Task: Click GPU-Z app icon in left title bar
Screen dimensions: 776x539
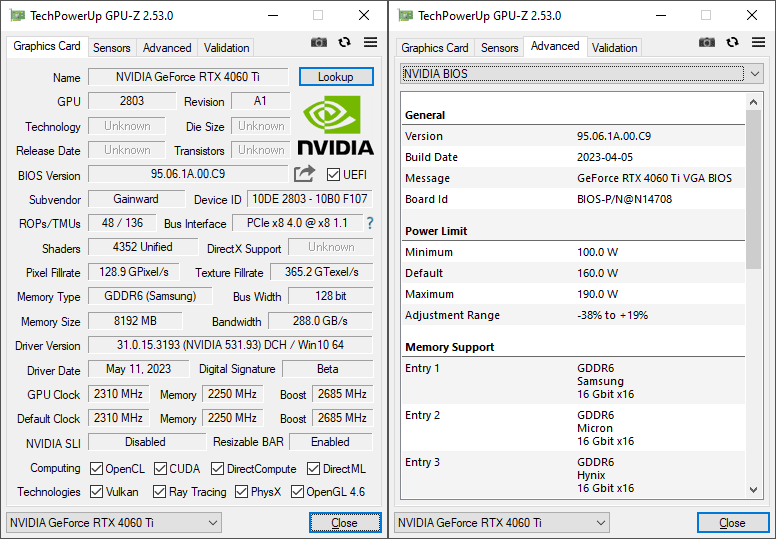Action: 18,15
